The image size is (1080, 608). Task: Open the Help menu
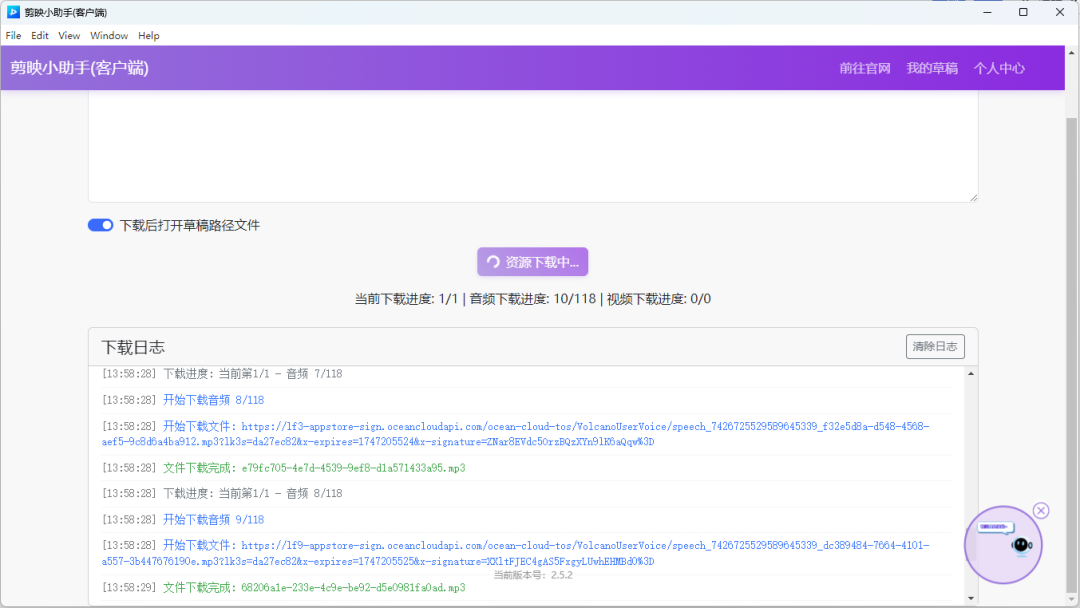point(149,36)
